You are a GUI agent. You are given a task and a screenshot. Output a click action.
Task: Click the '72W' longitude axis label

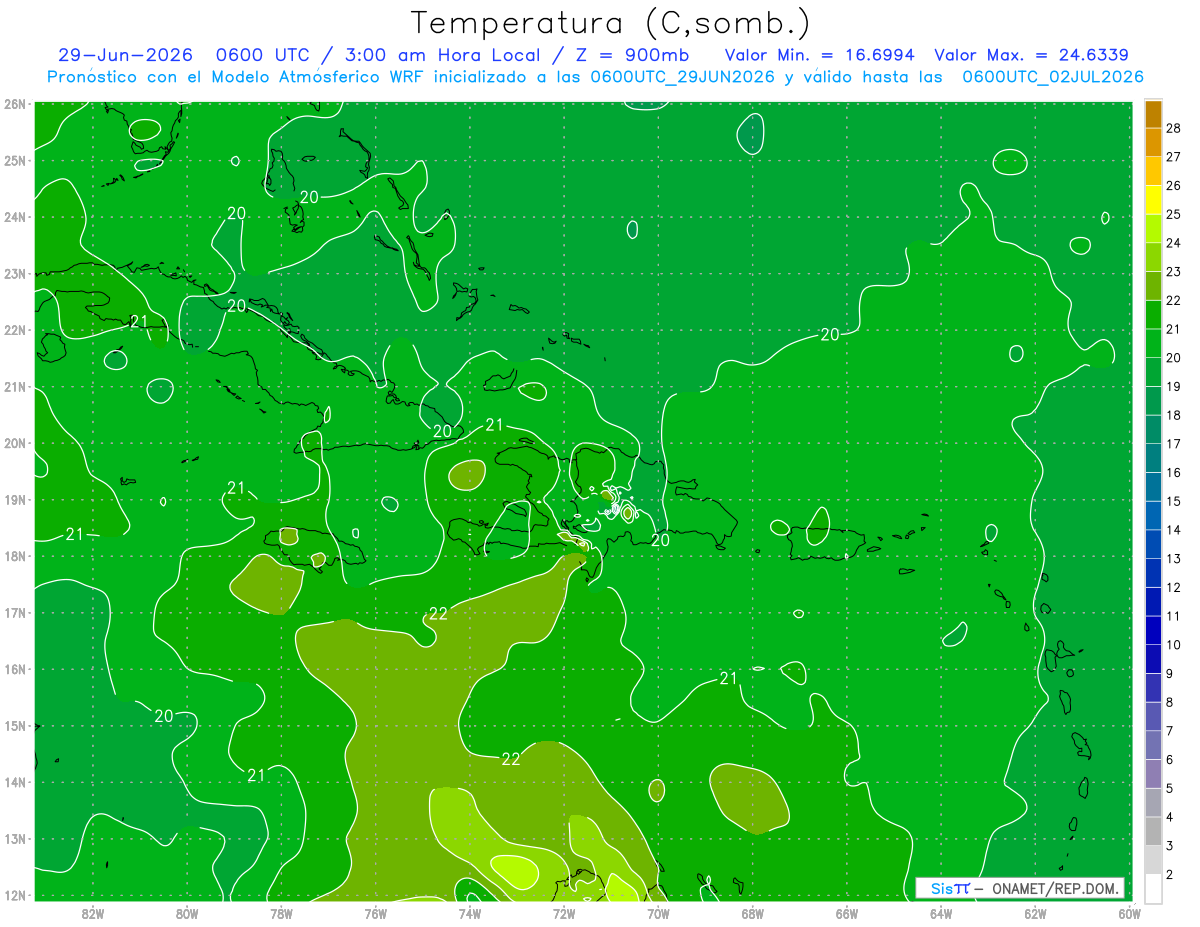[x=564, y=913]
